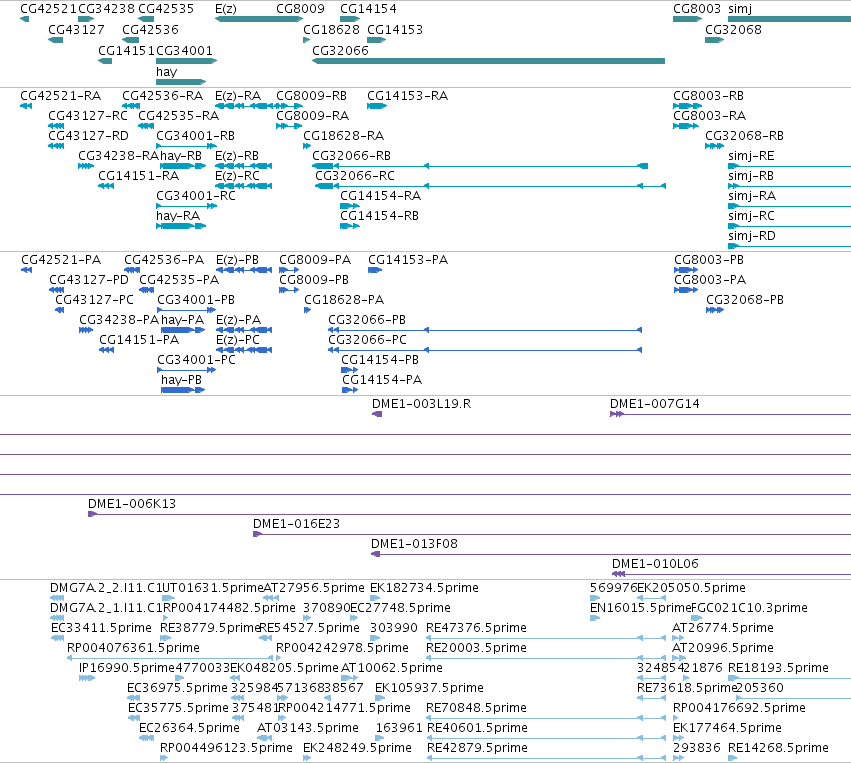The height and width of the screenshot is (763, 851).
Task: Select clone DME1-003L19.R
Action: 377,414
